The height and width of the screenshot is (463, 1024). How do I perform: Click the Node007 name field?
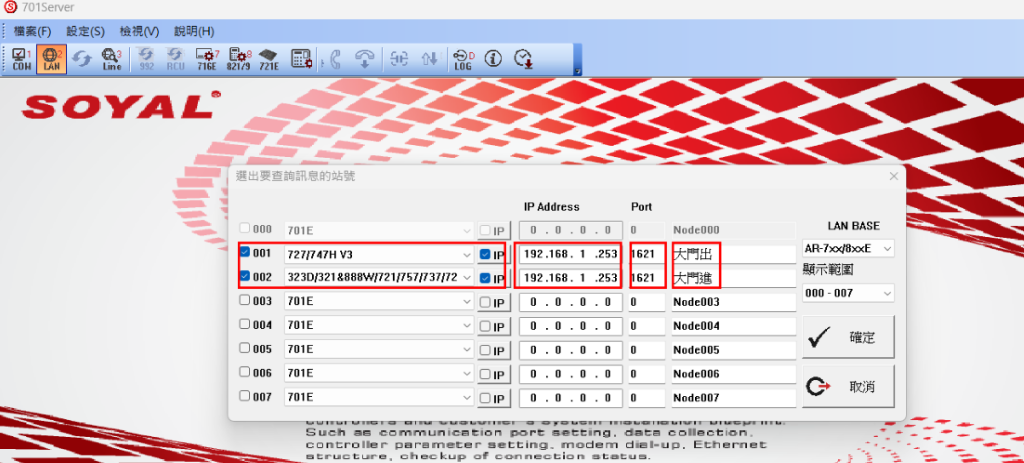pos(733,398)
